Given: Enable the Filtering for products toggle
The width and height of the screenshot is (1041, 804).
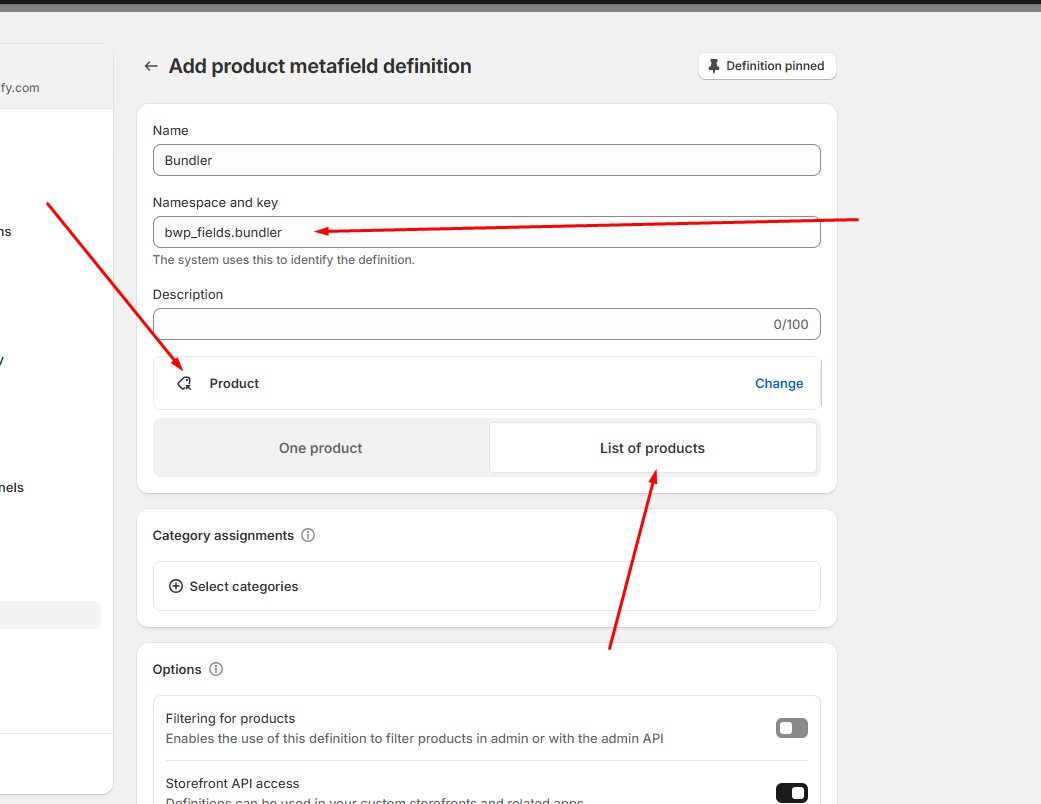Looking at the screenshot, I should coord(791,728).
